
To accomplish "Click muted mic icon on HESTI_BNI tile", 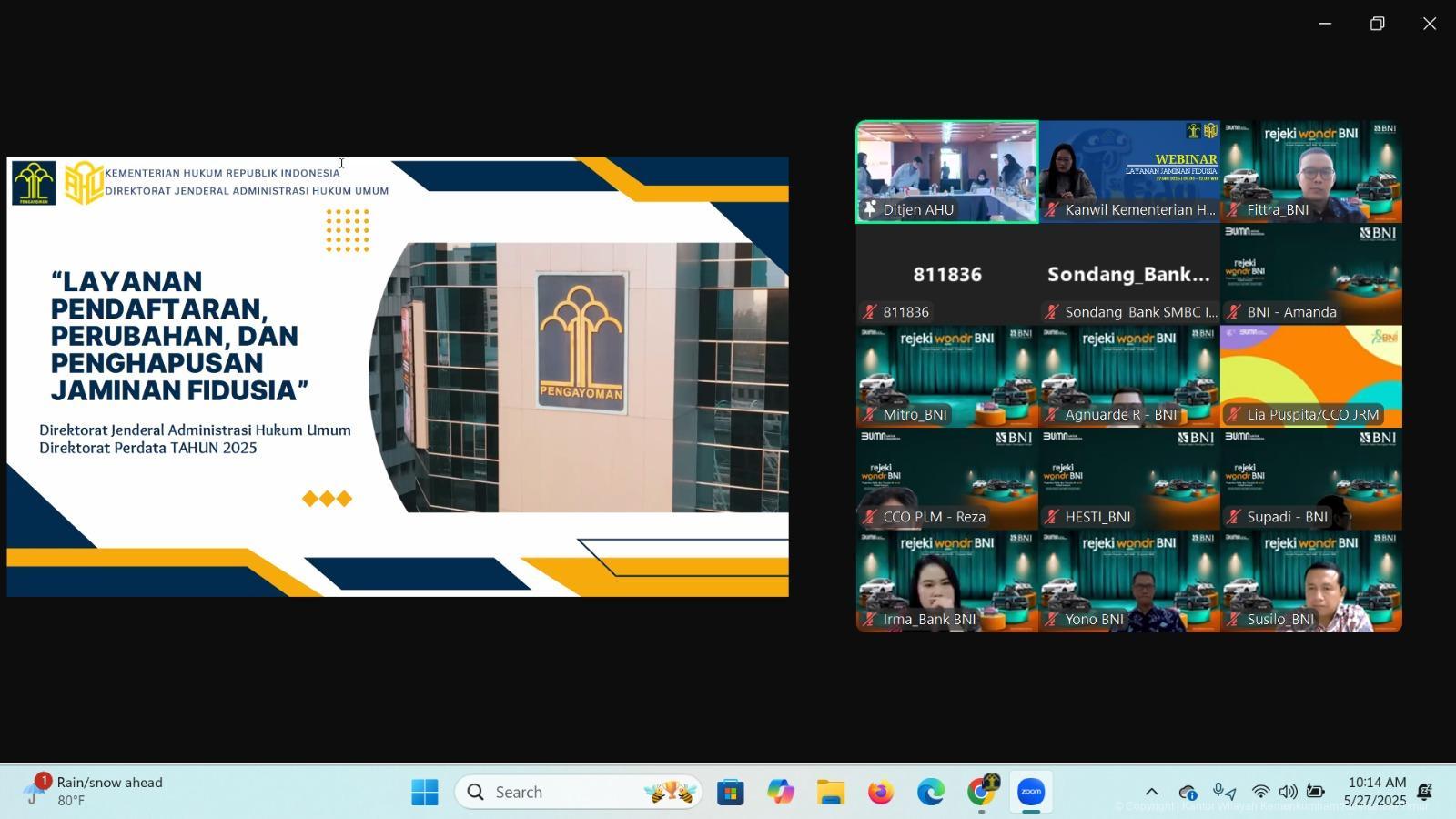I will pos(1052,517).
